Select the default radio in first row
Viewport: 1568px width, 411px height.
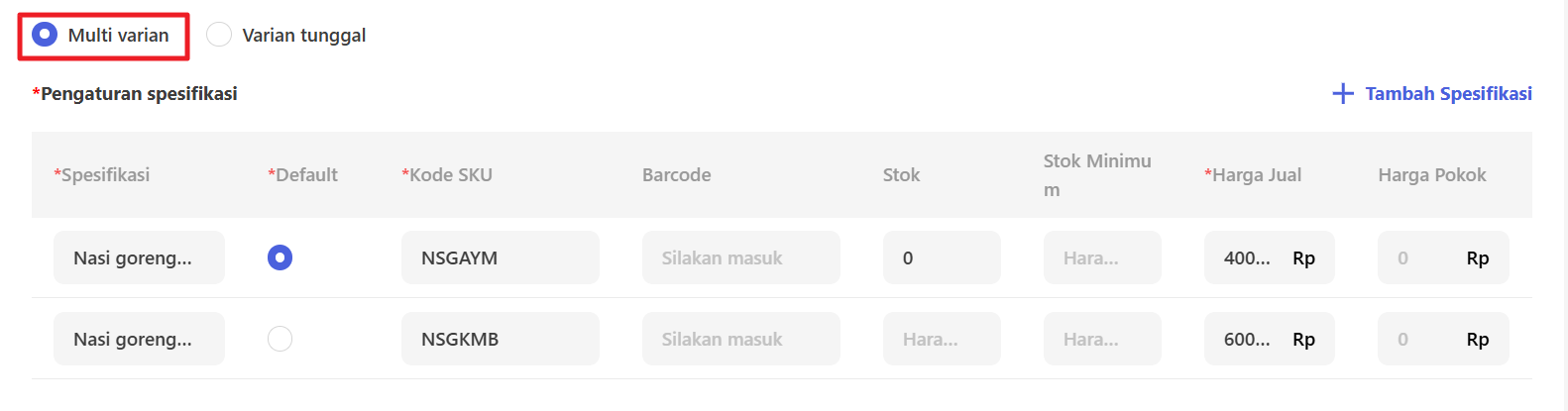click(280, 257)
